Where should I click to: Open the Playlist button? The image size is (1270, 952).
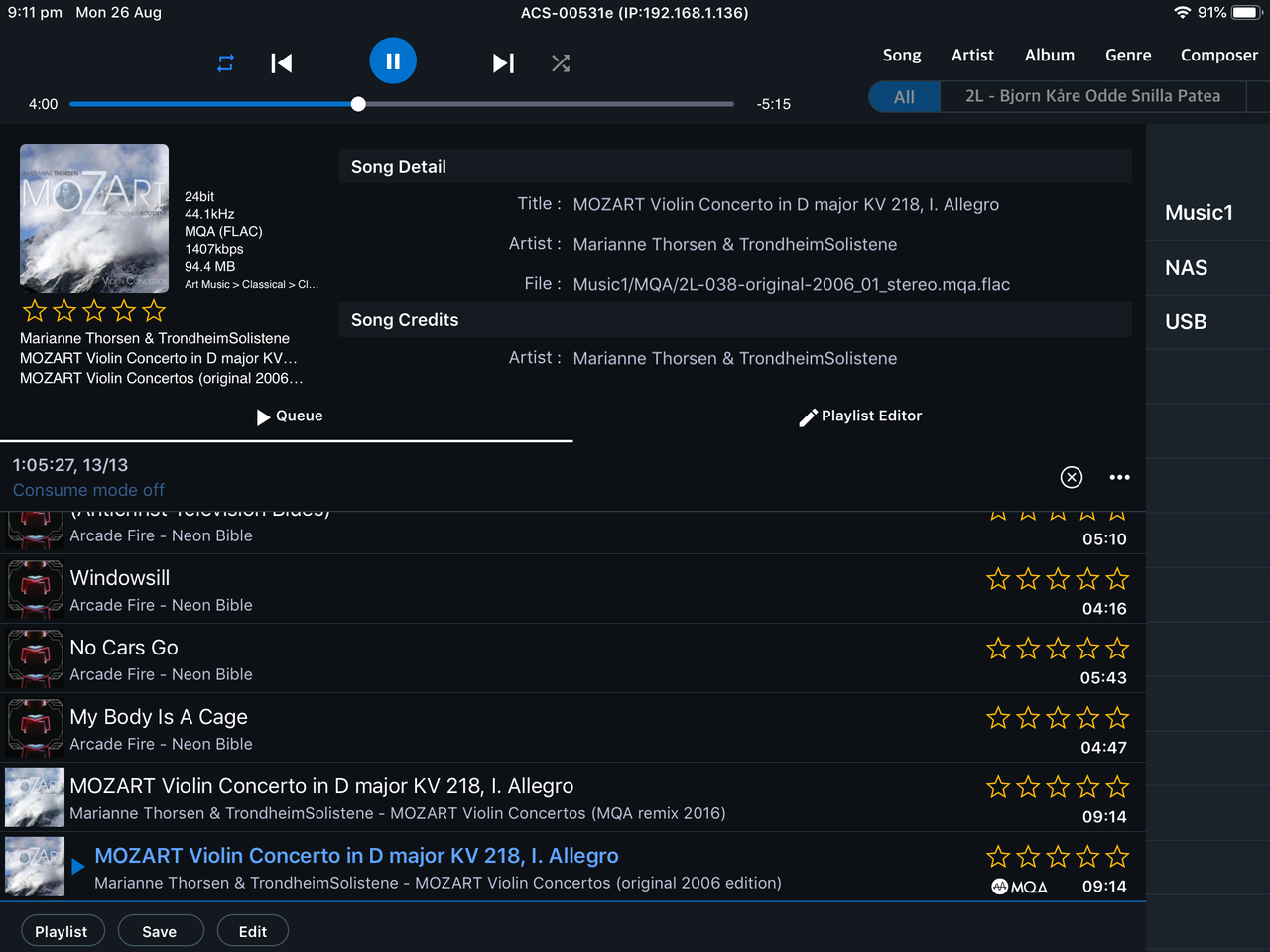63,931
